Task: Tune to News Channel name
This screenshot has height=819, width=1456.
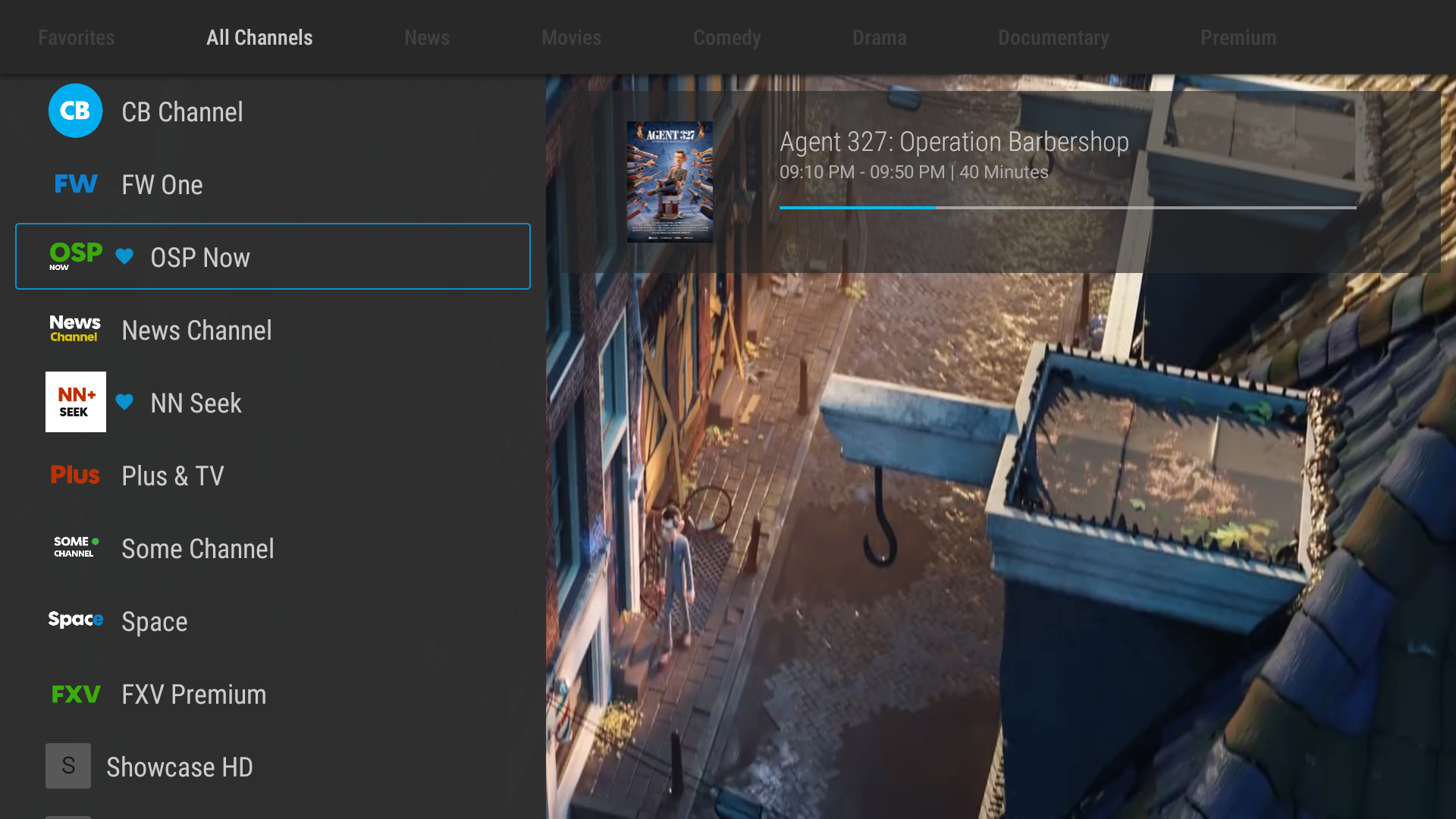Action: coord(197,331)
